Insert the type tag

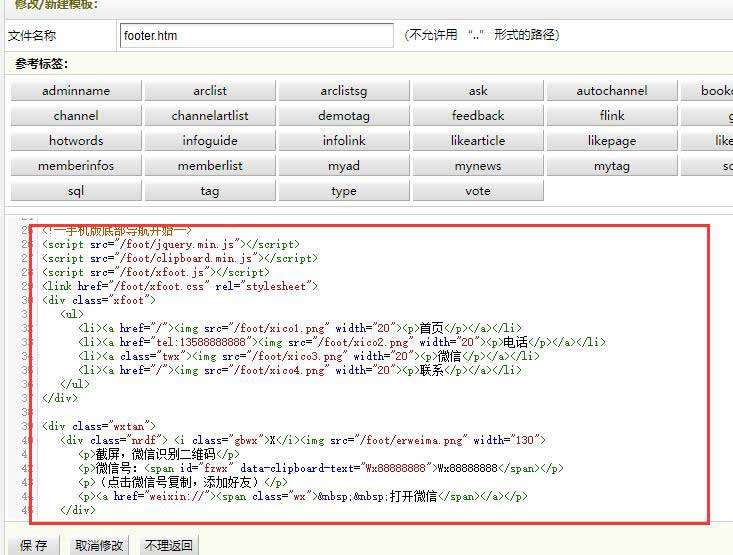pos(344,191)
